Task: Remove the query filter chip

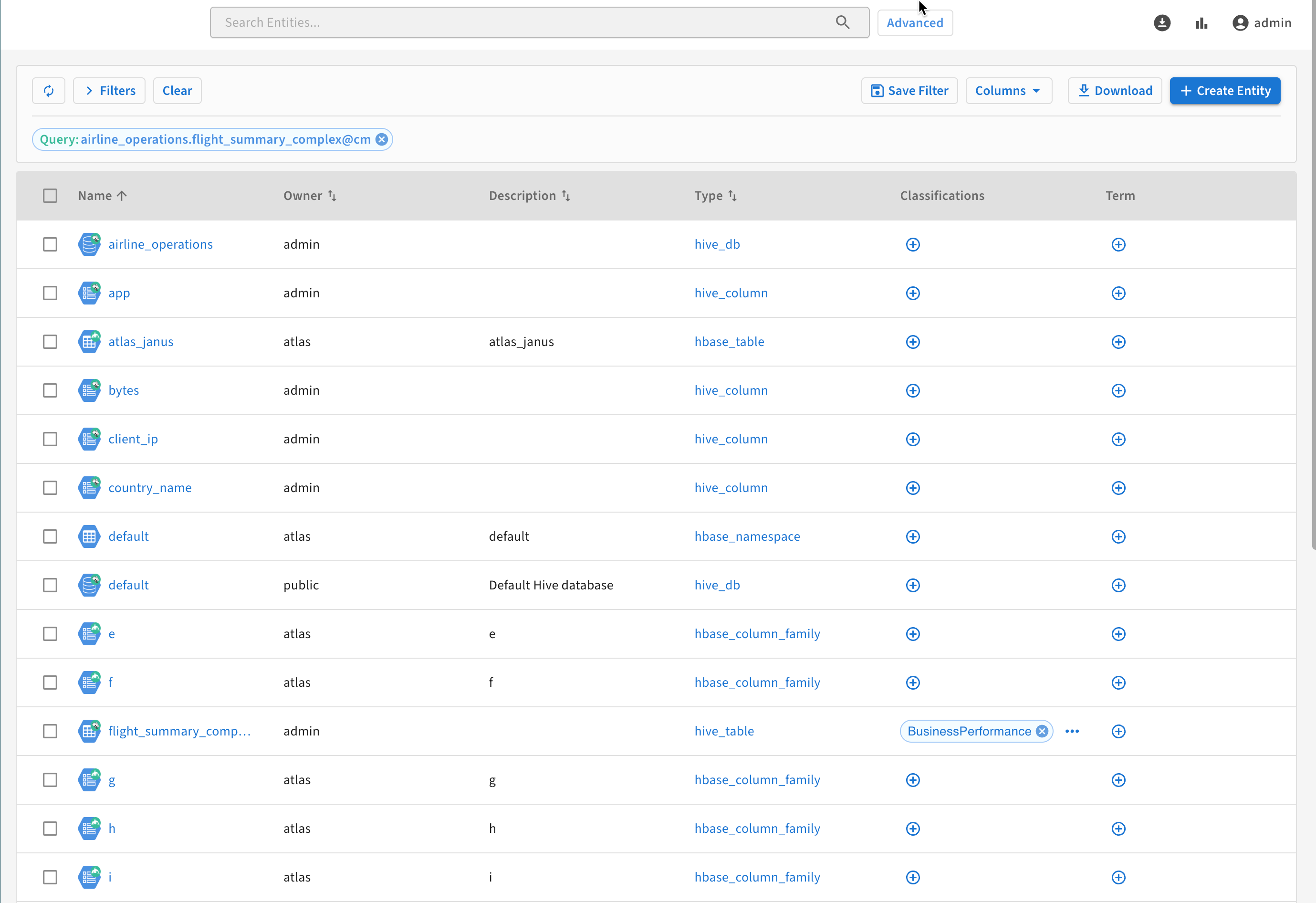Action: (382, 139)
